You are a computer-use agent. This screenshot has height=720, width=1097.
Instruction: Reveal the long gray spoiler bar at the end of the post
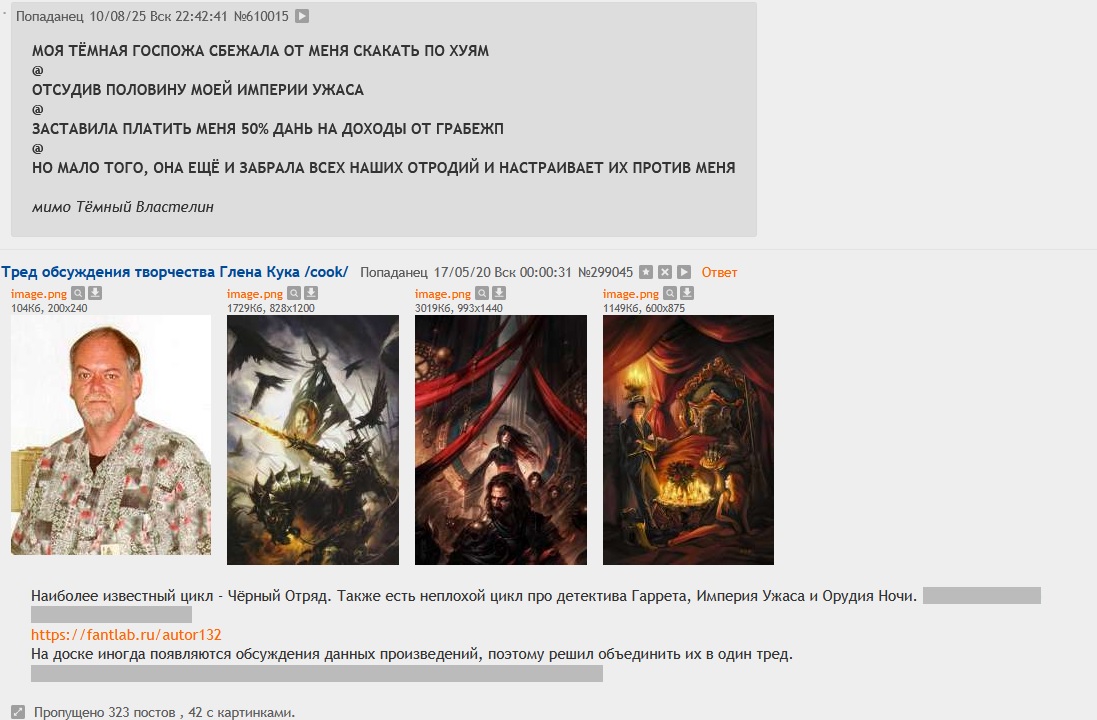pos(317,674)
